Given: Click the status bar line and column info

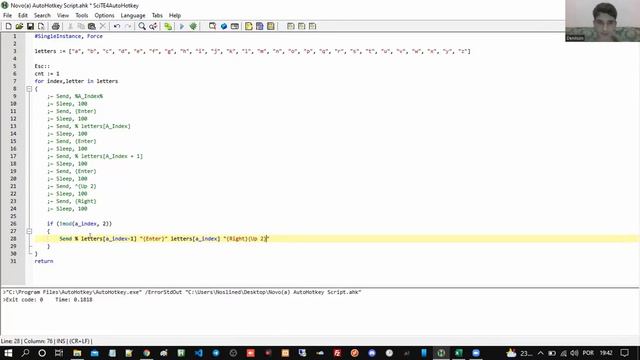Looking at the screenshot, I should click(x=46, y=341).
